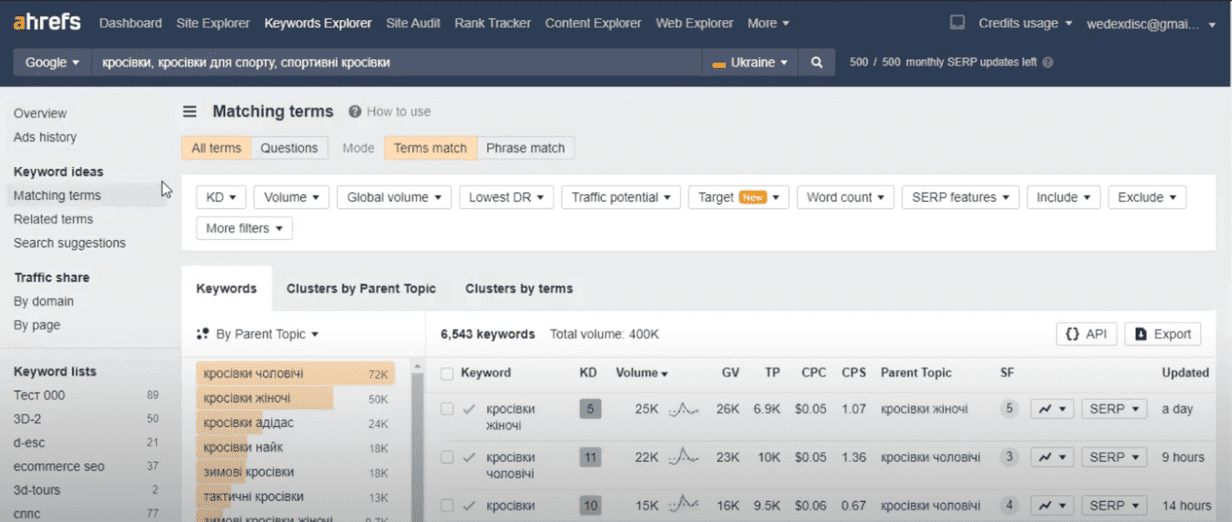Click SERP features badge 4

click(x=1010, y=505)
